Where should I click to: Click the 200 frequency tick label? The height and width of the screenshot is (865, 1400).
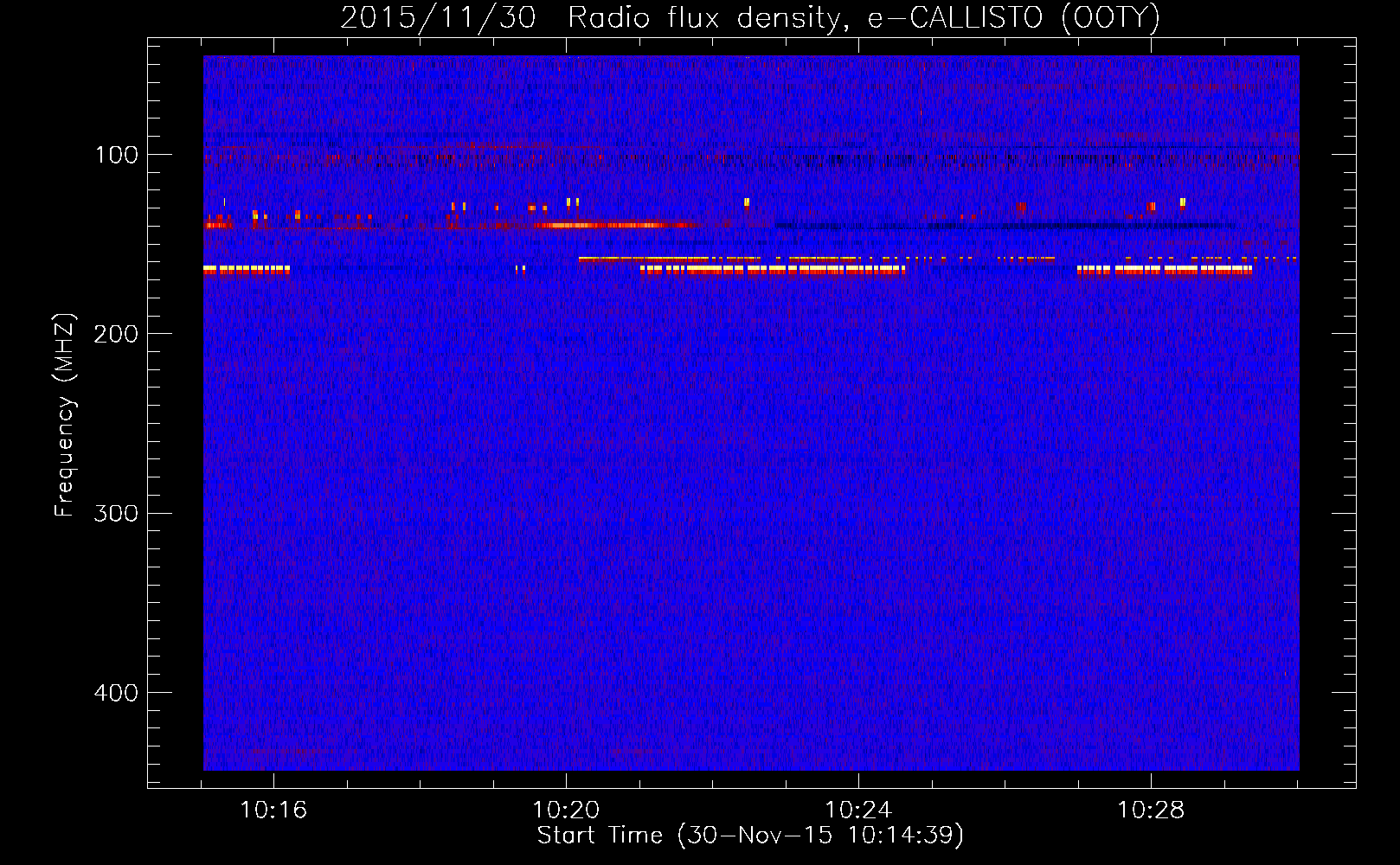point(116,334)
